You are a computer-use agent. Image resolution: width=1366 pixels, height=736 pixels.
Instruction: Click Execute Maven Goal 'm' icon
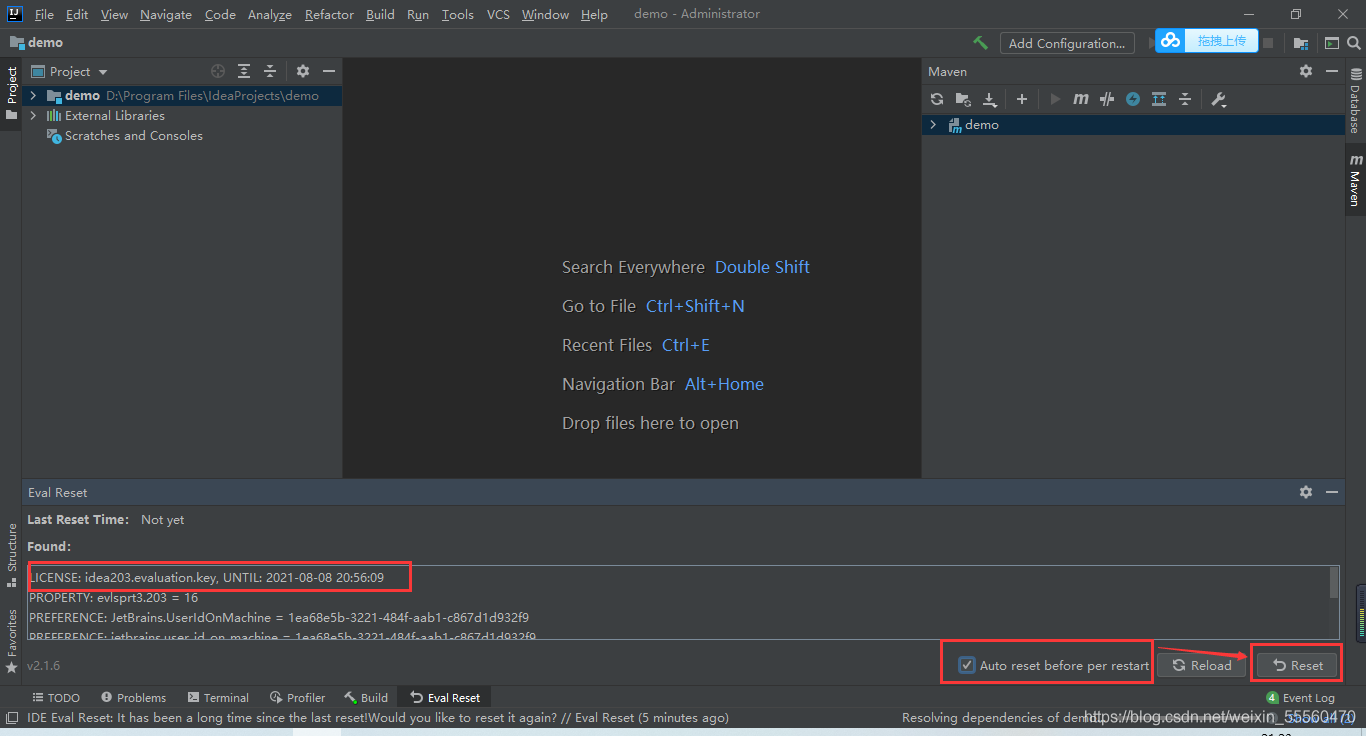pos(1081,99)
